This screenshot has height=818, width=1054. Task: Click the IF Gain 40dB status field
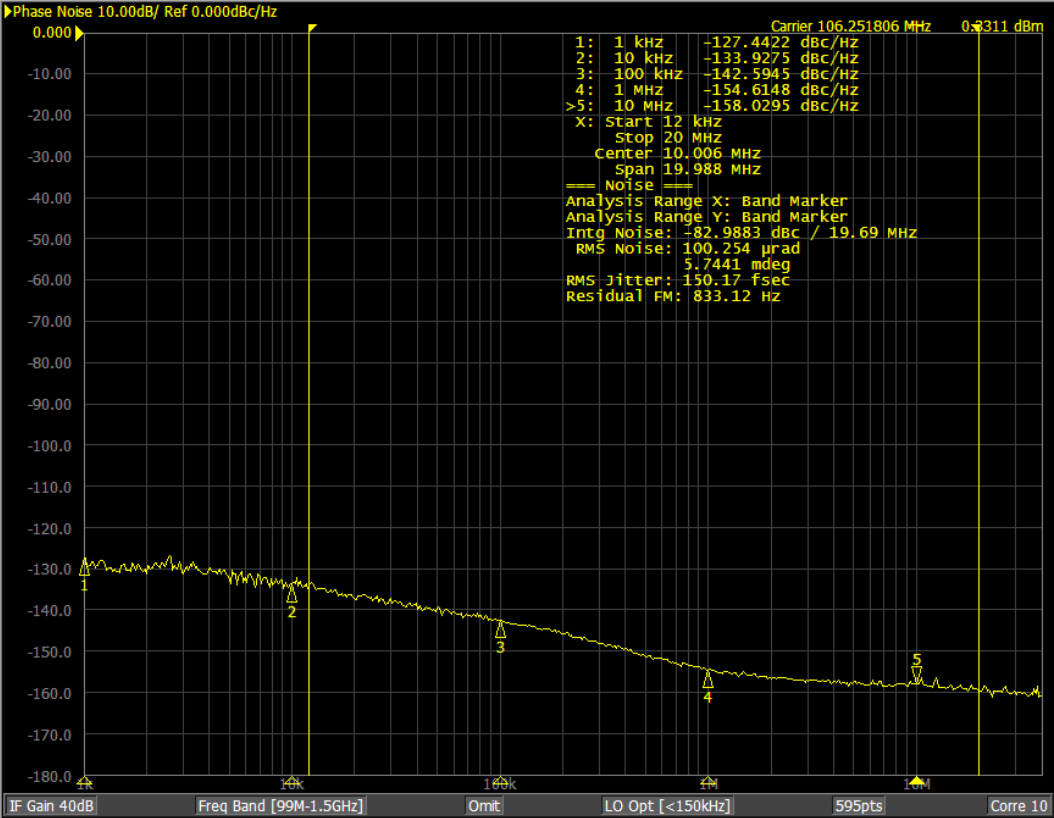pos(52,806)
